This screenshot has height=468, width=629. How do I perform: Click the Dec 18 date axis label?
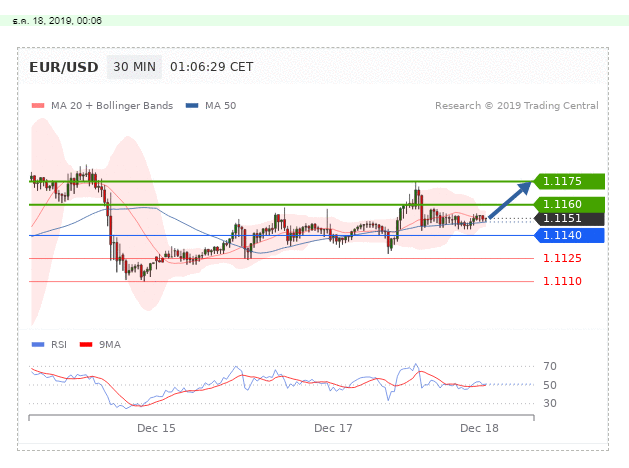click(479, 428)
